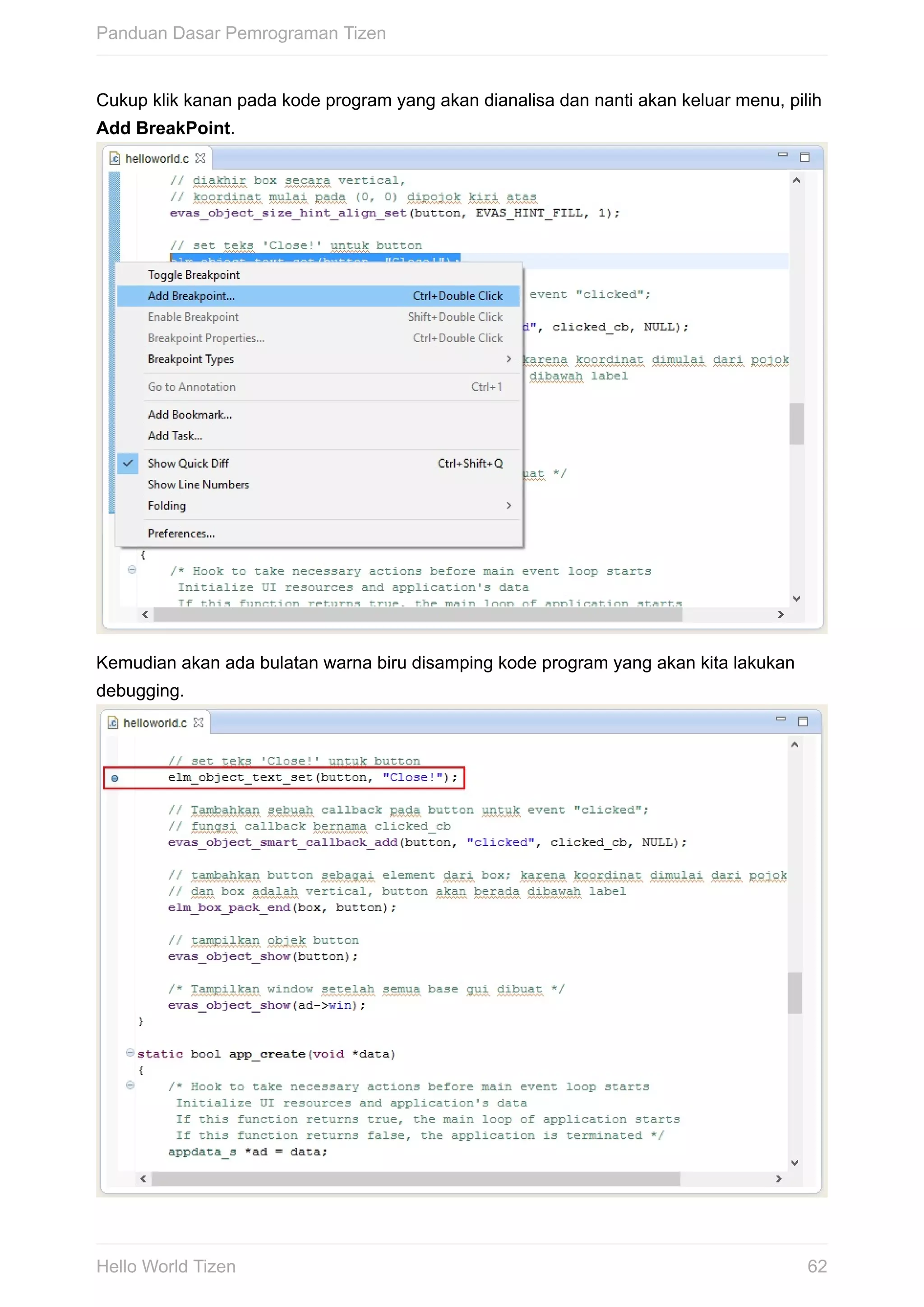
Task: Click lower editor vertical scrollbar thumb
Action: pos(795,993)
